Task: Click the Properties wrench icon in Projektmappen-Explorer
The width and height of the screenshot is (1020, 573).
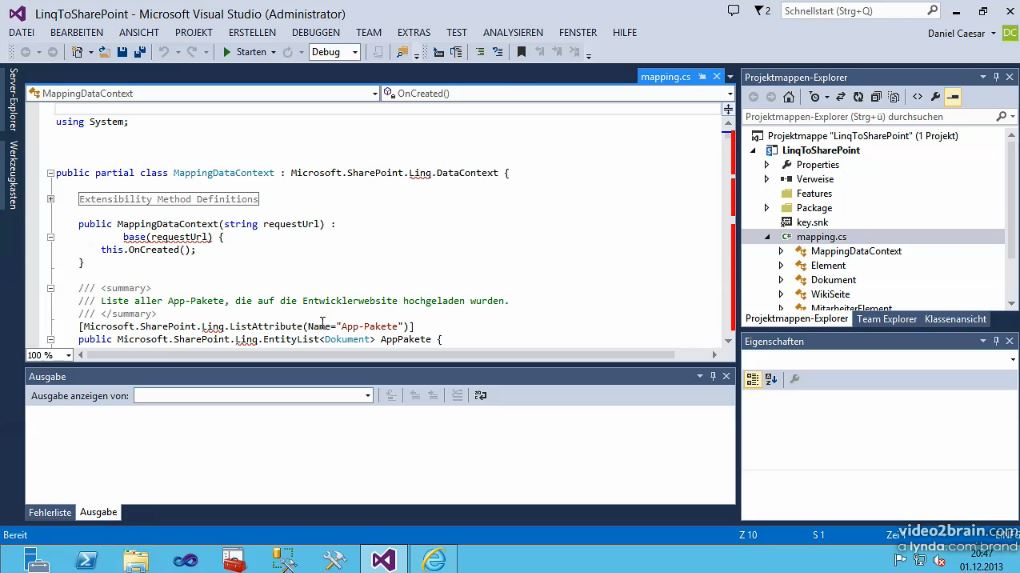Action: 935,97
